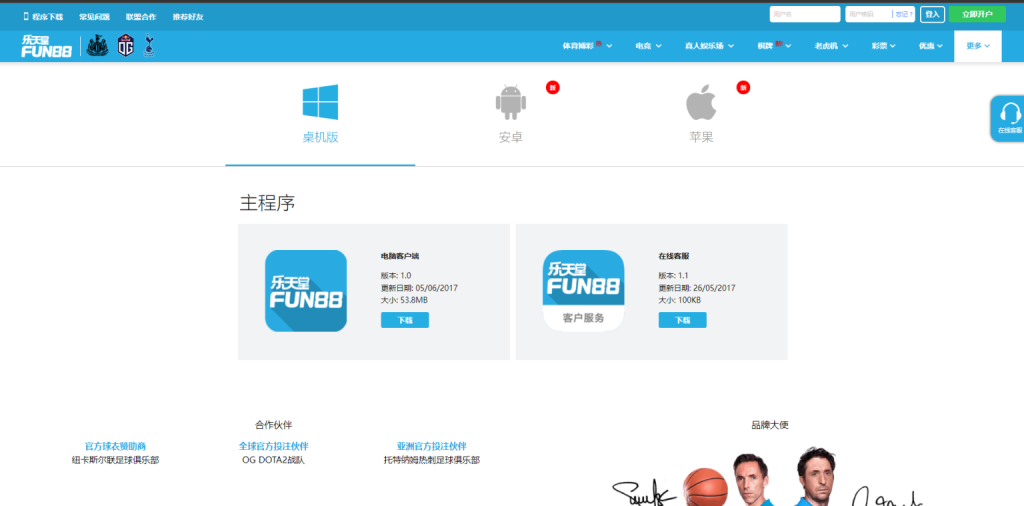This screenshot has height=506, width=1024.
Task: Click the red 新 badge on 安卓
Action: 552,87
